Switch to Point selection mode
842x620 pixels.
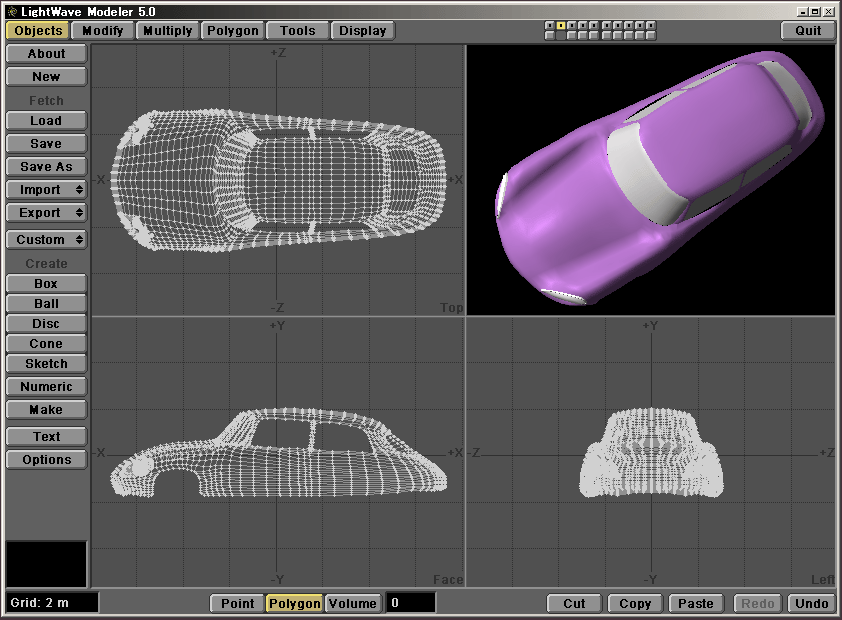[237, 603]
